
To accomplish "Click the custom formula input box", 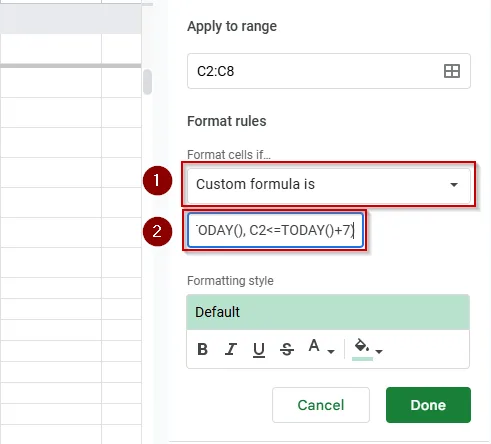I will [x=275, y=230].
